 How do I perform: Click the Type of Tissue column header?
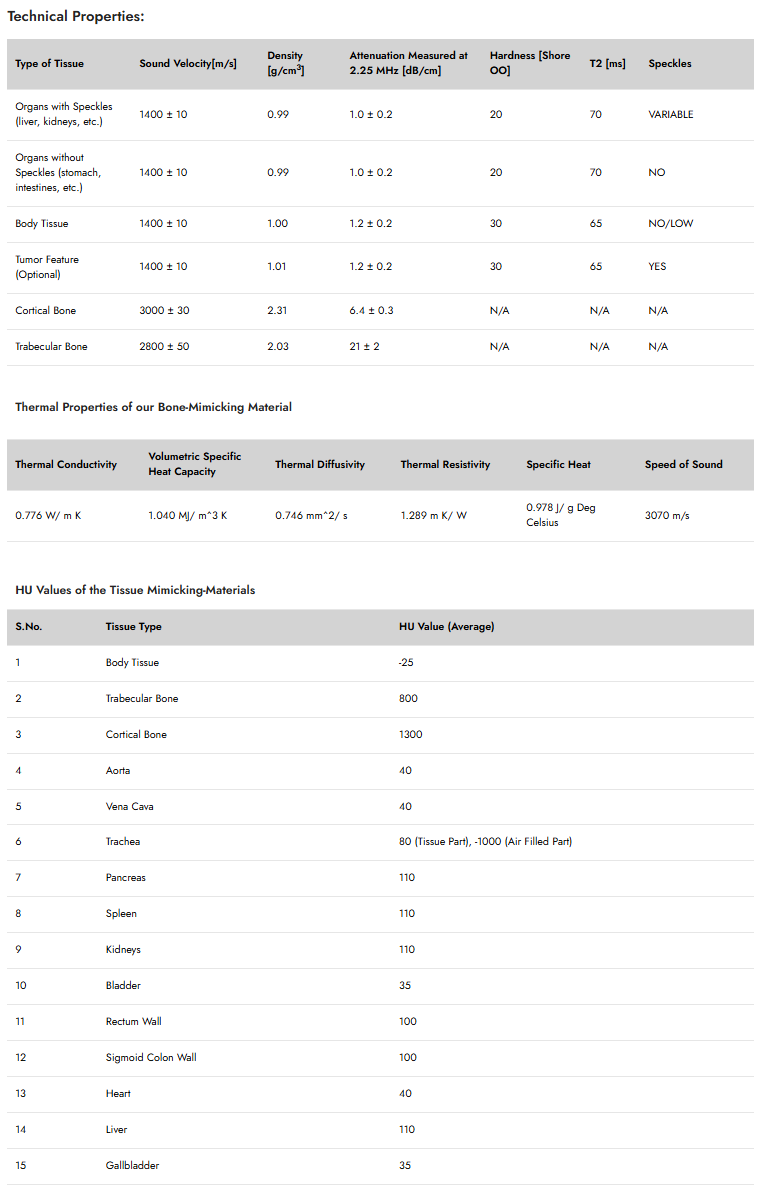(49, 64)
